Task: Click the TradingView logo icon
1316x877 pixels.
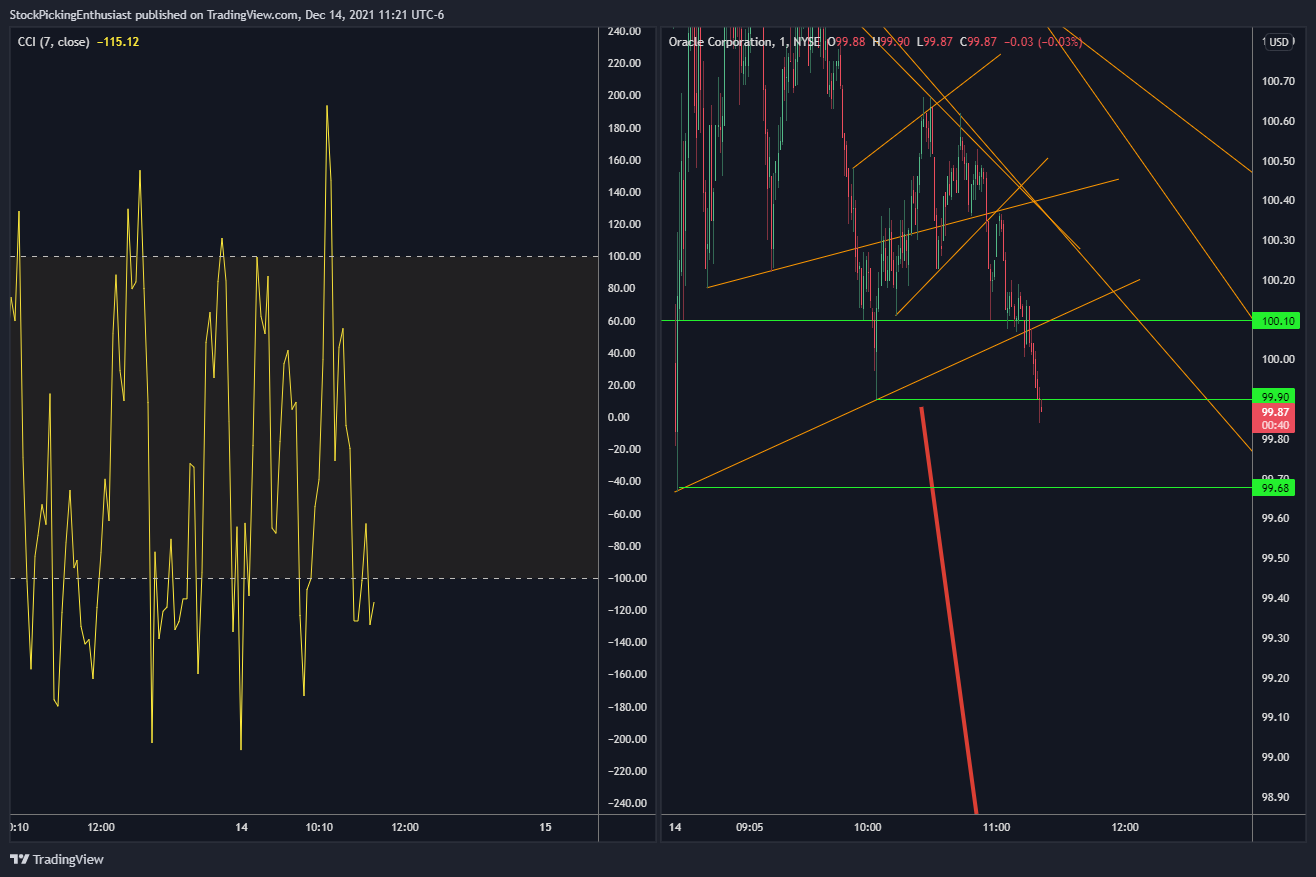Action: click(x=19, y=859)
